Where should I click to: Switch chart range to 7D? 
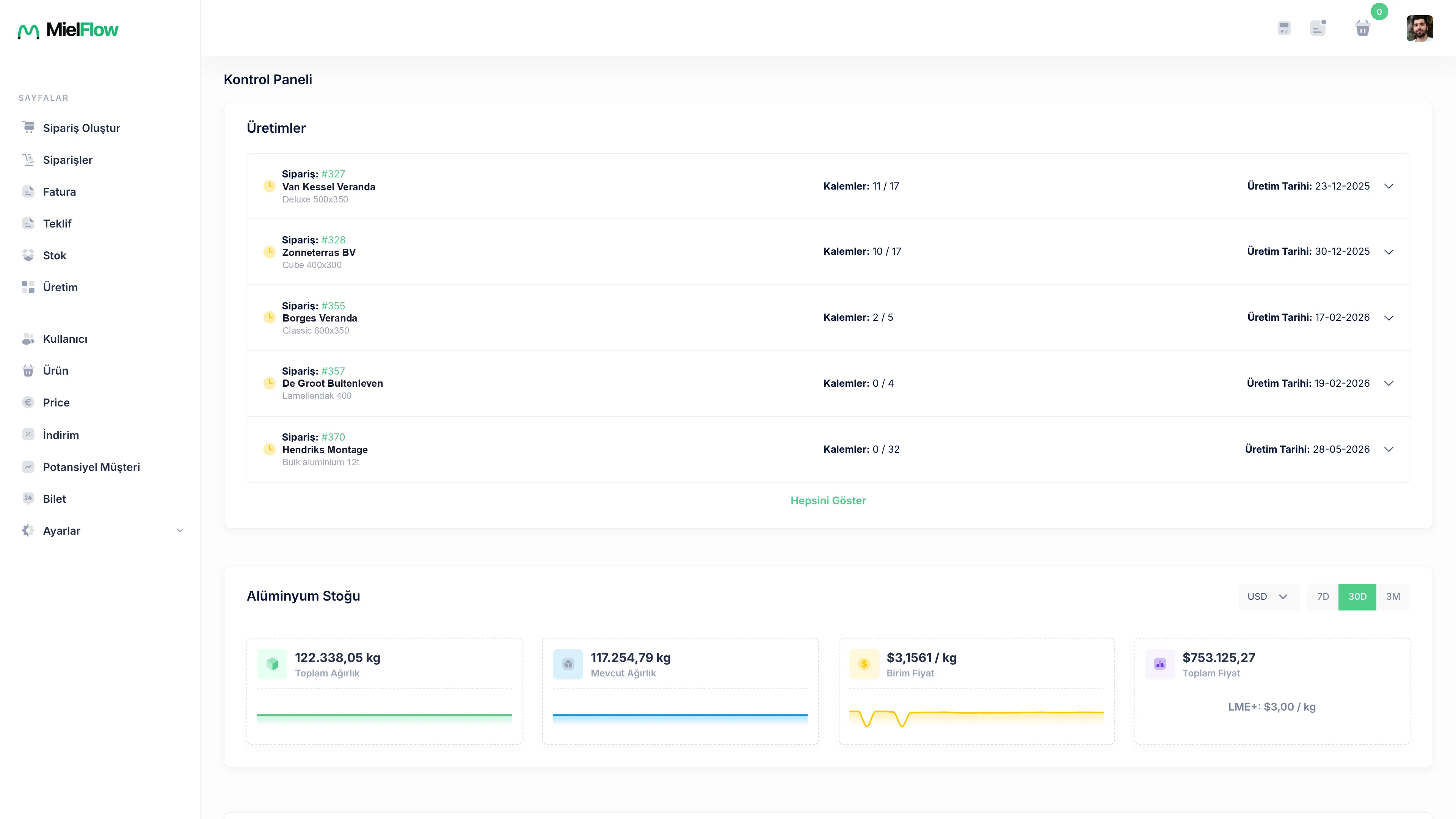pyautogui.click(x=1323, y=596)
